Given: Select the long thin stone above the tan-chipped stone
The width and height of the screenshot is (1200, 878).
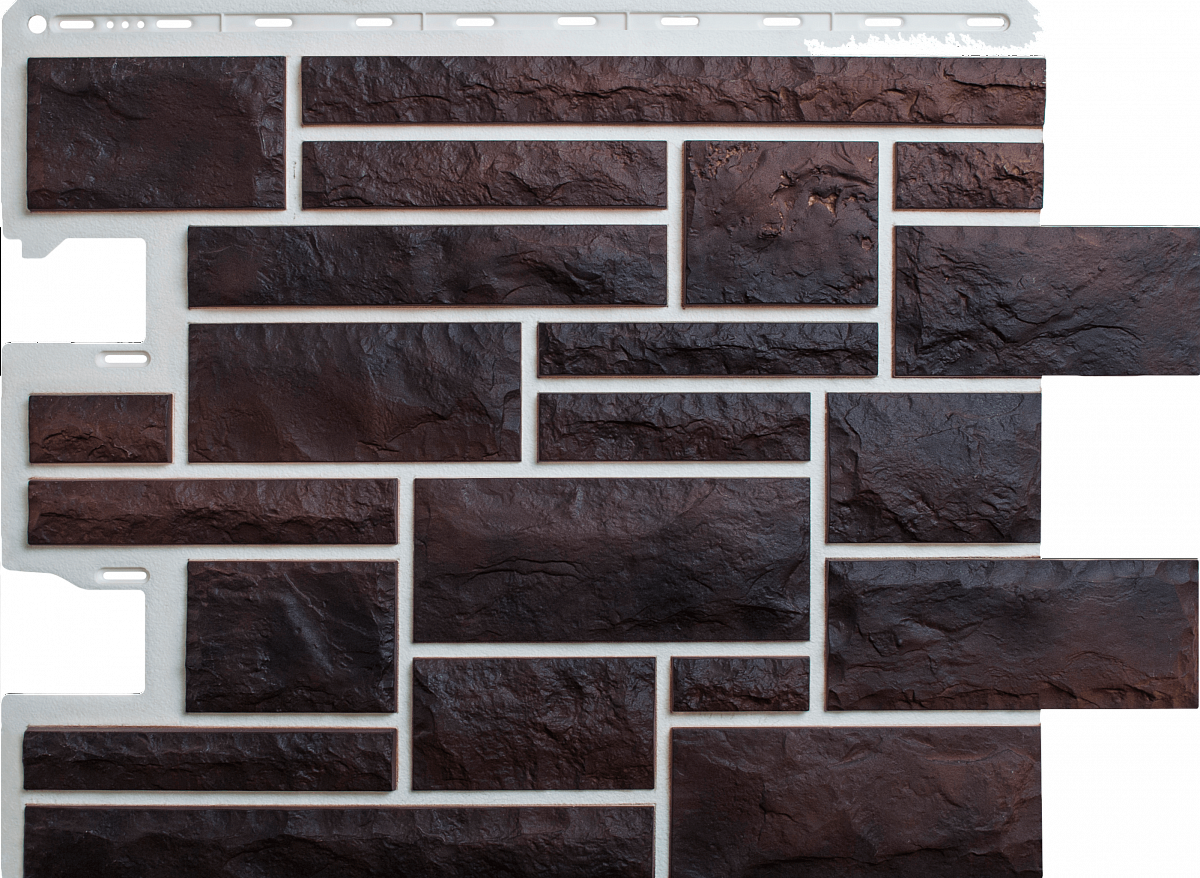Looking at the screenshot, I should [x=673, y=90].
